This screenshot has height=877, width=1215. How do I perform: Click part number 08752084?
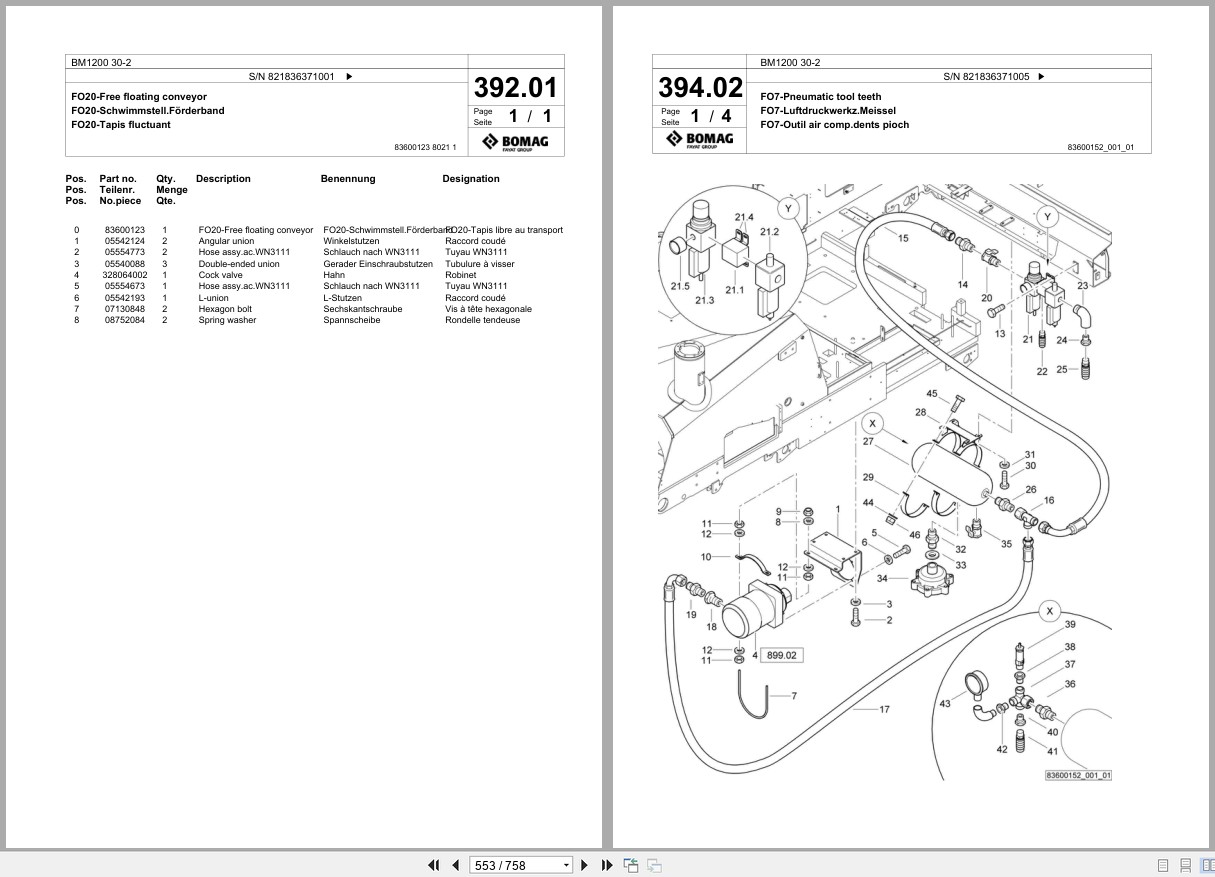(x=124, y=320)
